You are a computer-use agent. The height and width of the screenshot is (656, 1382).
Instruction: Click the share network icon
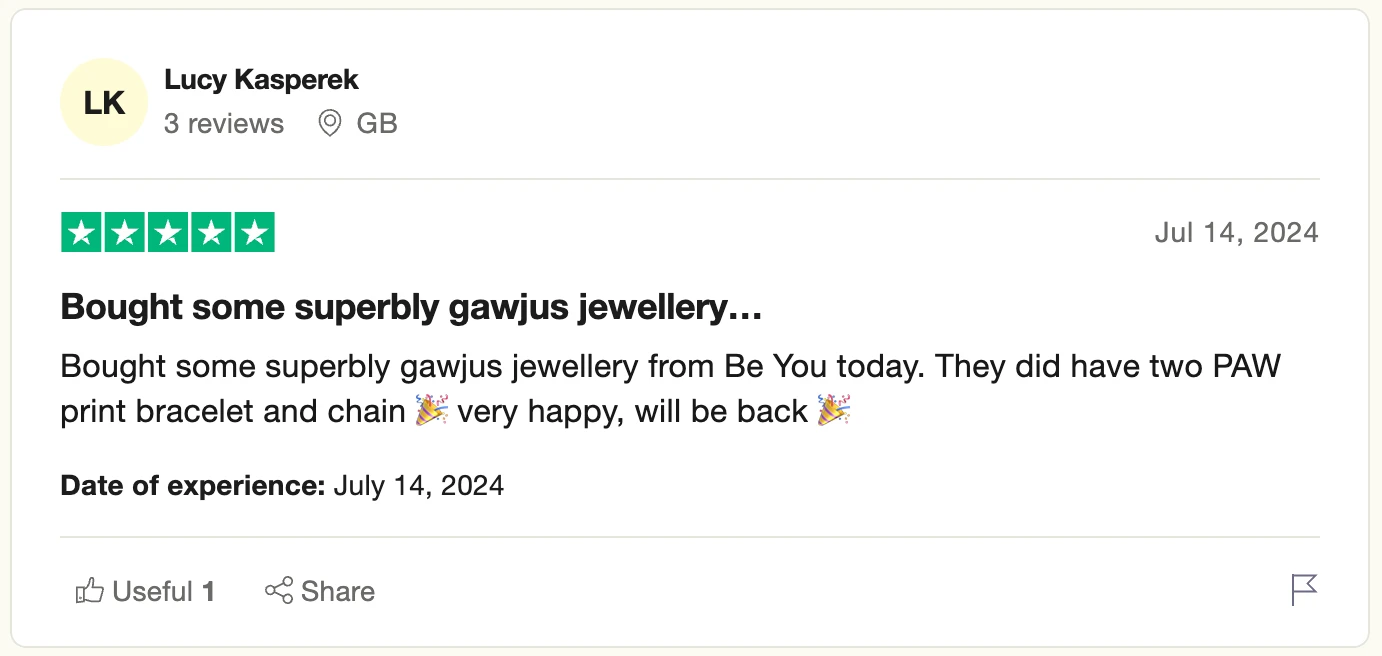(x=279, y=591)
